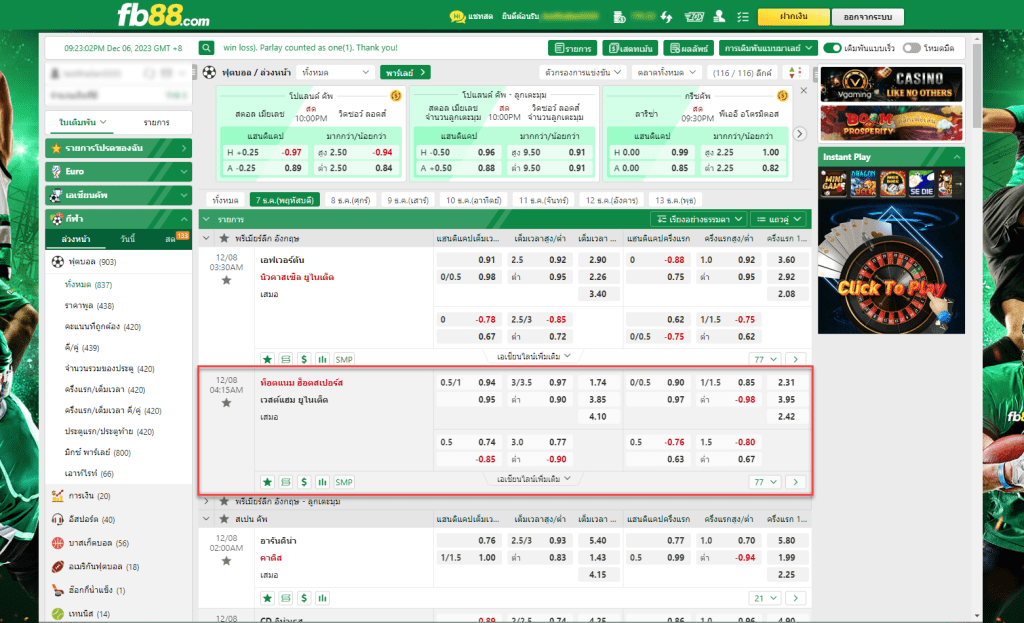Open the Casino Like No Others banner
The width and height of the screenshot is (1024, 623).
891,84
